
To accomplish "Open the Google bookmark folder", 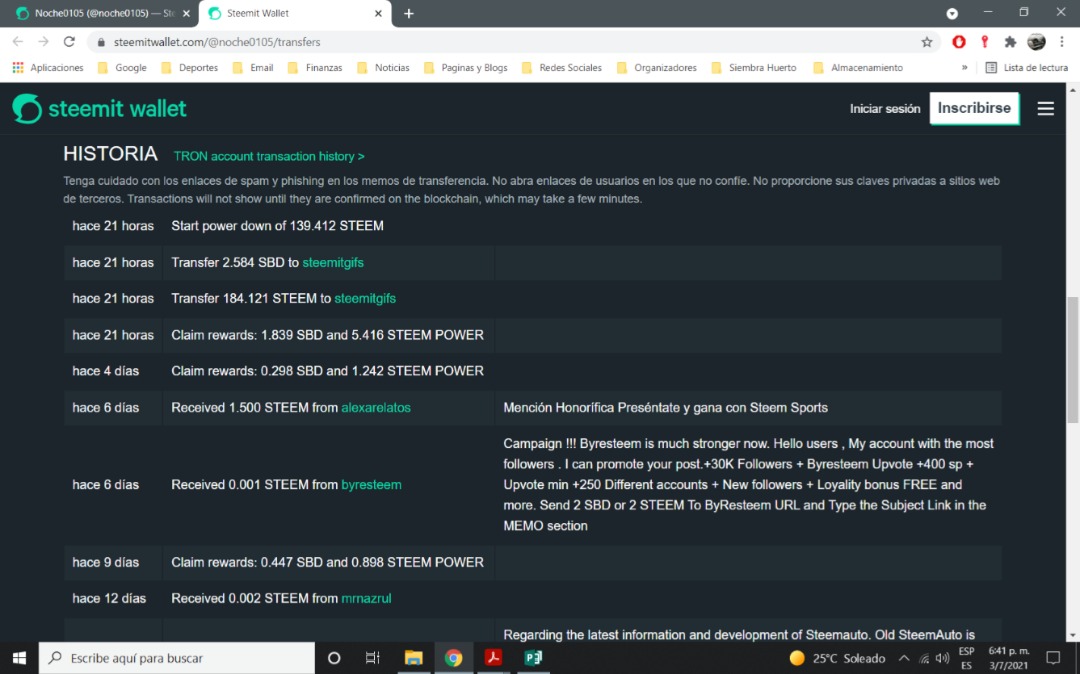I will [x=123, y=67].
